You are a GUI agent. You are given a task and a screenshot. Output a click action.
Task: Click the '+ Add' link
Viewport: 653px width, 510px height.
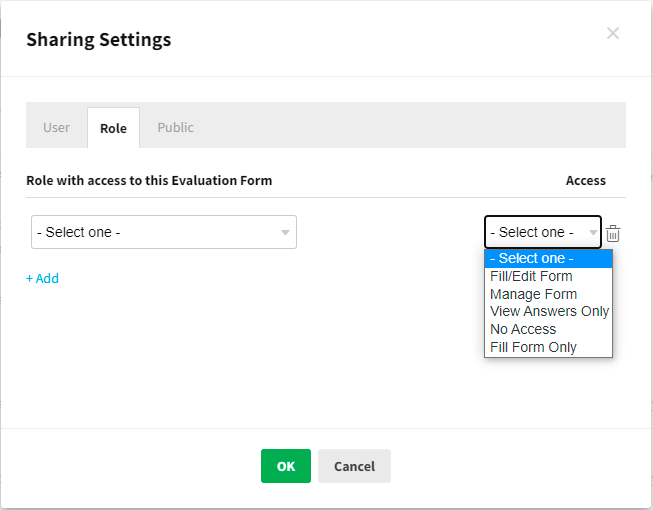[x=42, y=279]
